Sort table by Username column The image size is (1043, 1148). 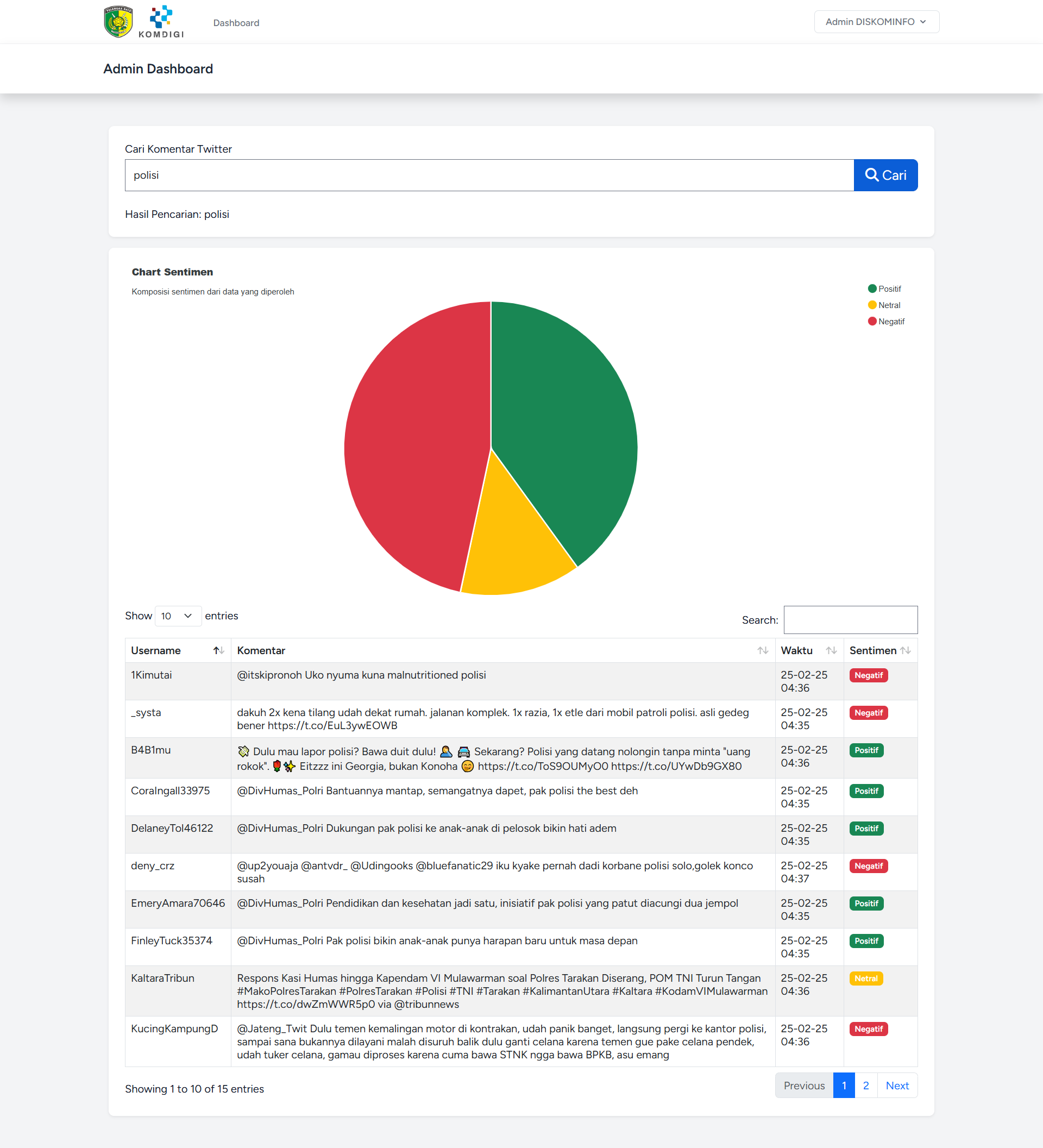[x=178, y=650]
